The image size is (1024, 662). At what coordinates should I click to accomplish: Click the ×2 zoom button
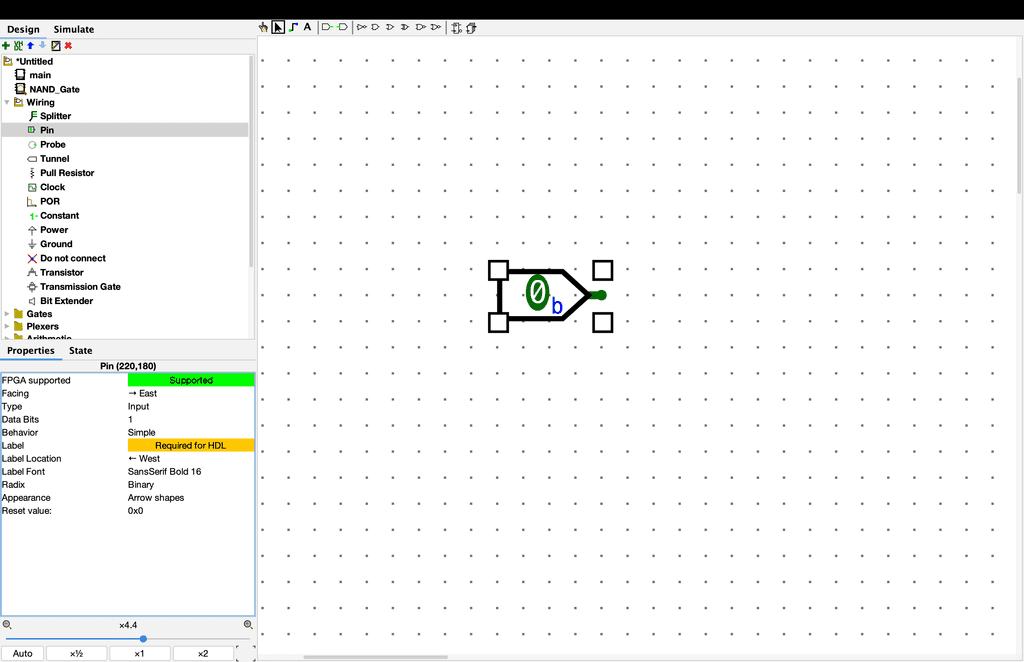[x=202, y=654]
